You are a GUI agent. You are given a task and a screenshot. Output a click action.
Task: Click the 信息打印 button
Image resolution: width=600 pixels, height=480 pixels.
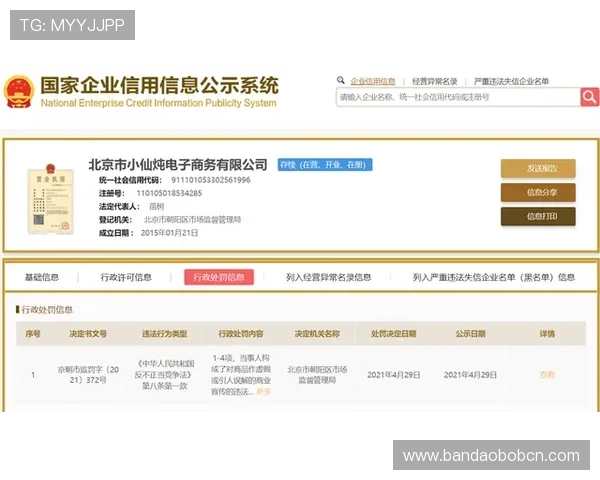point(538,216)
